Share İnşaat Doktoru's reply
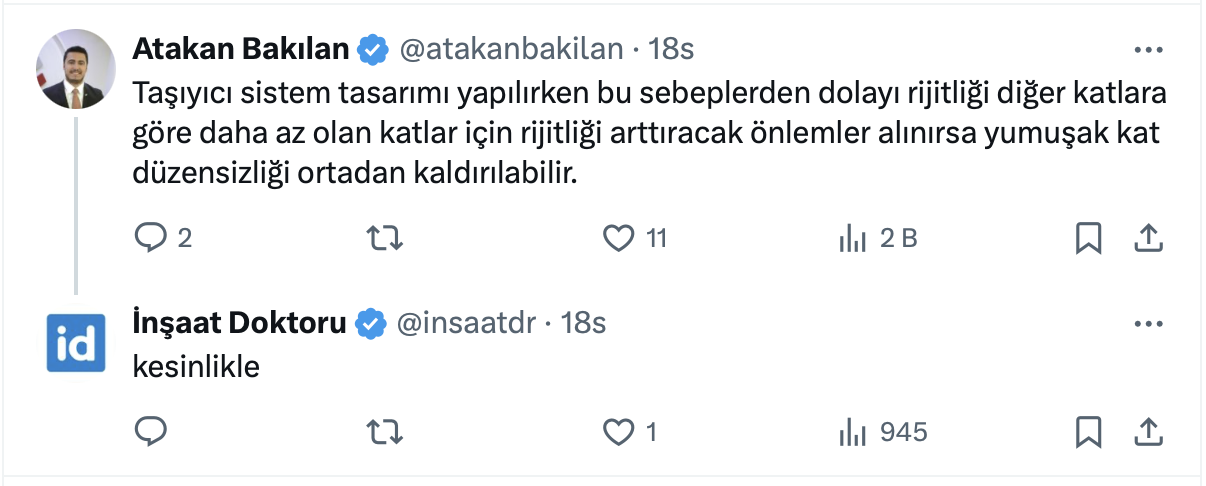The image size is (1206, 486). pos(1148,431)
